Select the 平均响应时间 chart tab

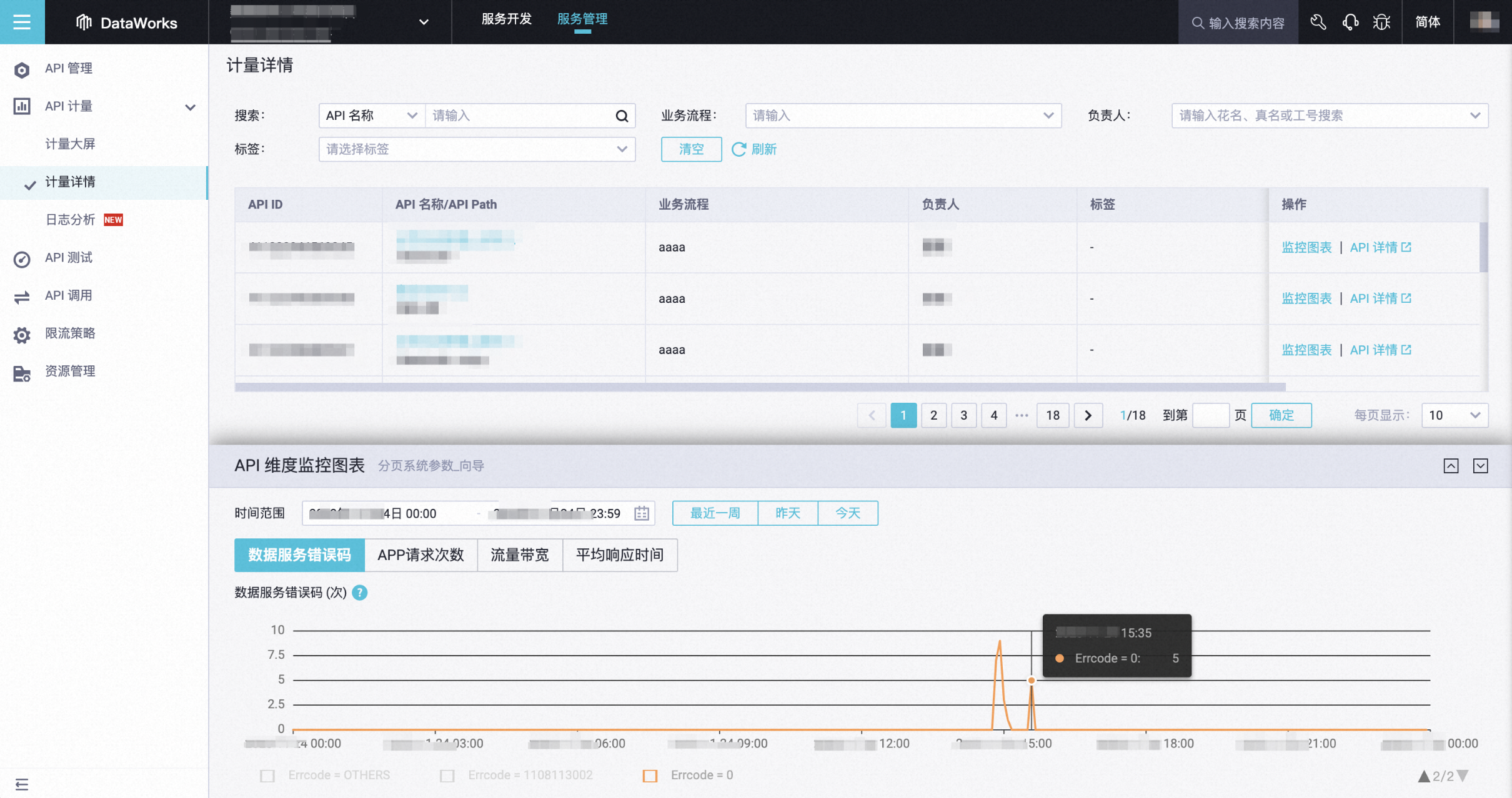click(620, 555)
